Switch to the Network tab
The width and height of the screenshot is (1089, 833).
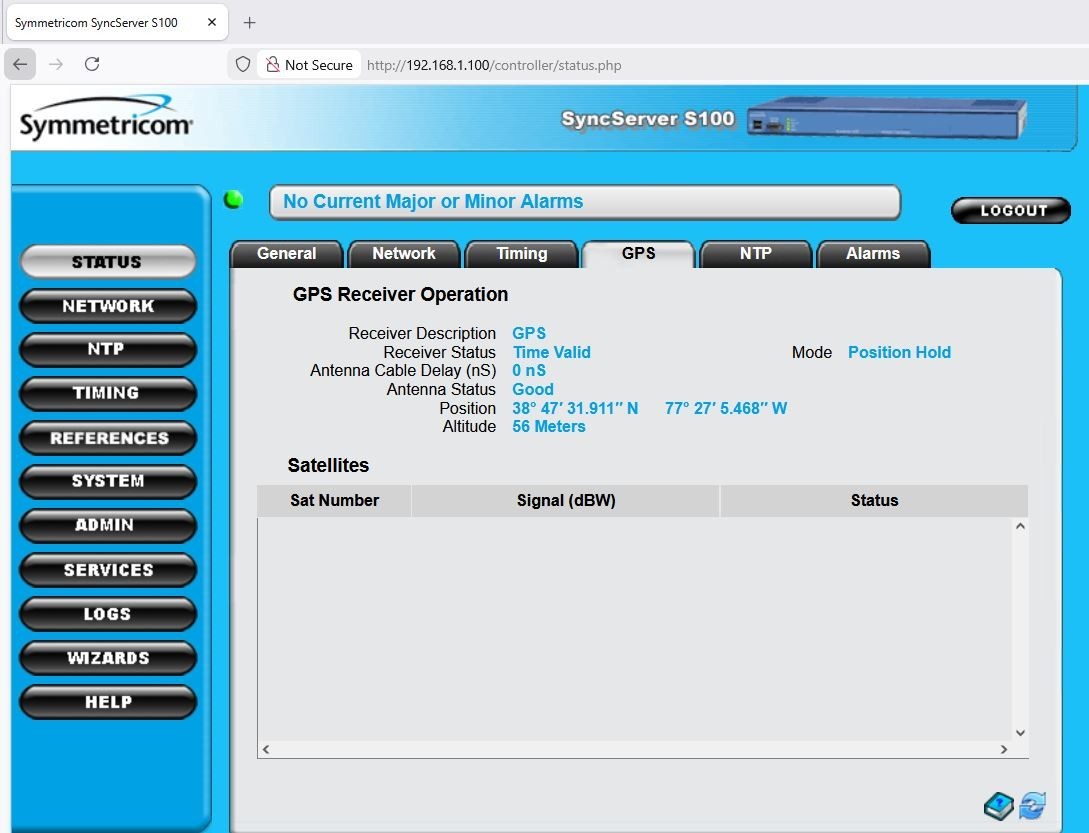coord(404,254)
